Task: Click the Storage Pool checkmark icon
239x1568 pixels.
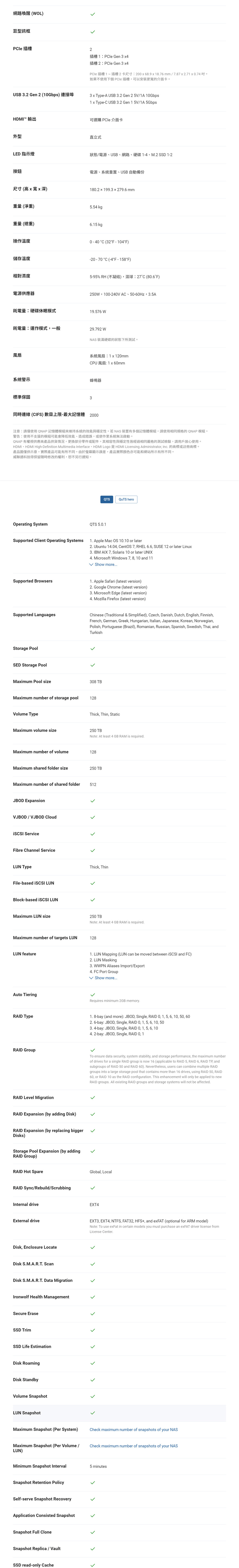Action: click(x=92, y=648)
